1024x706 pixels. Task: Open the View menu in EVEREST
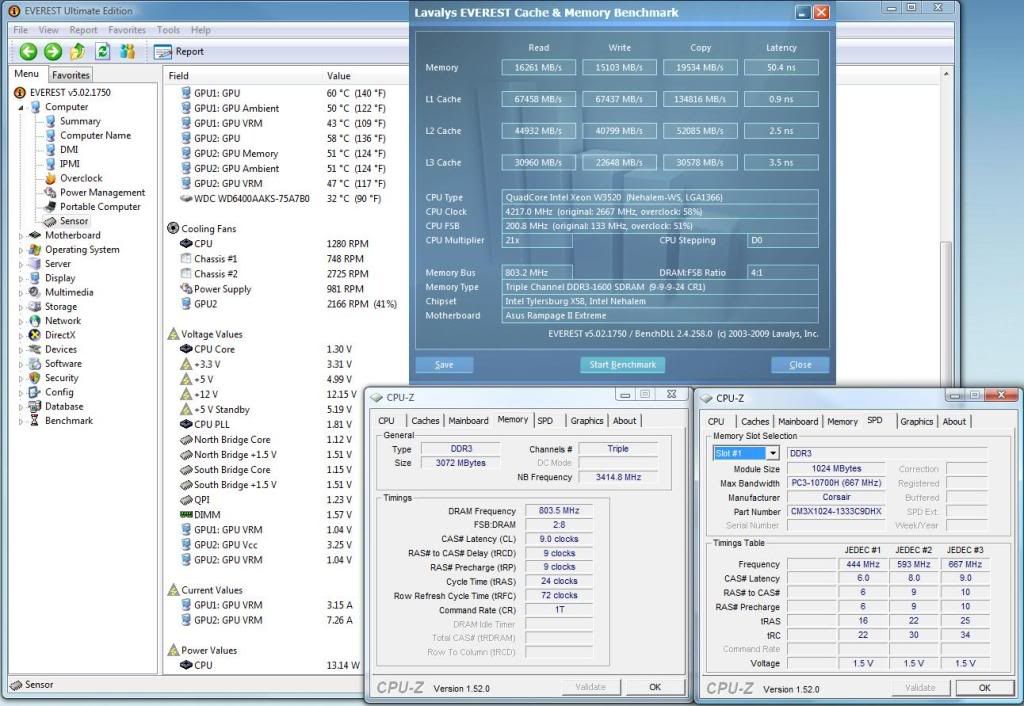[48, 30]
